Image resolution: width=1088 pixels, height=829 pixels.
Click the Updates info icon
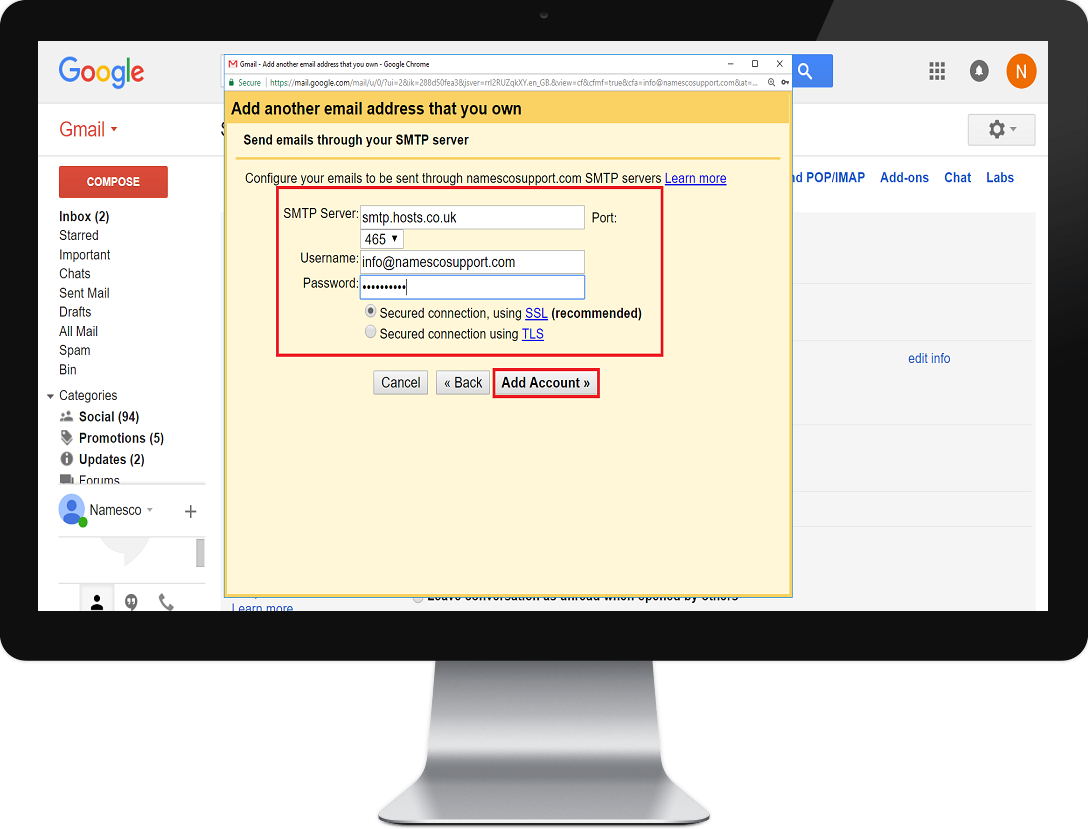point(67,459)
